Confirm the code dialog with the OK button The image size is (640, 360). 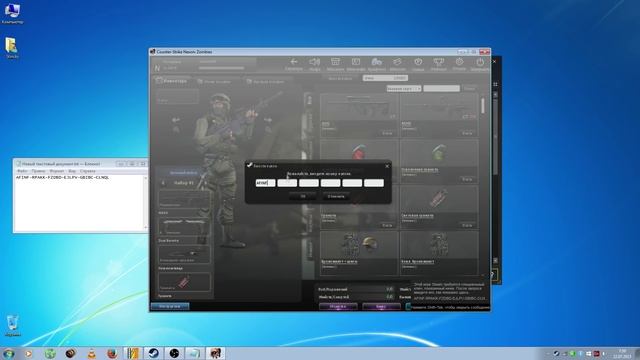pyautogui.click(x=303, y=196)
